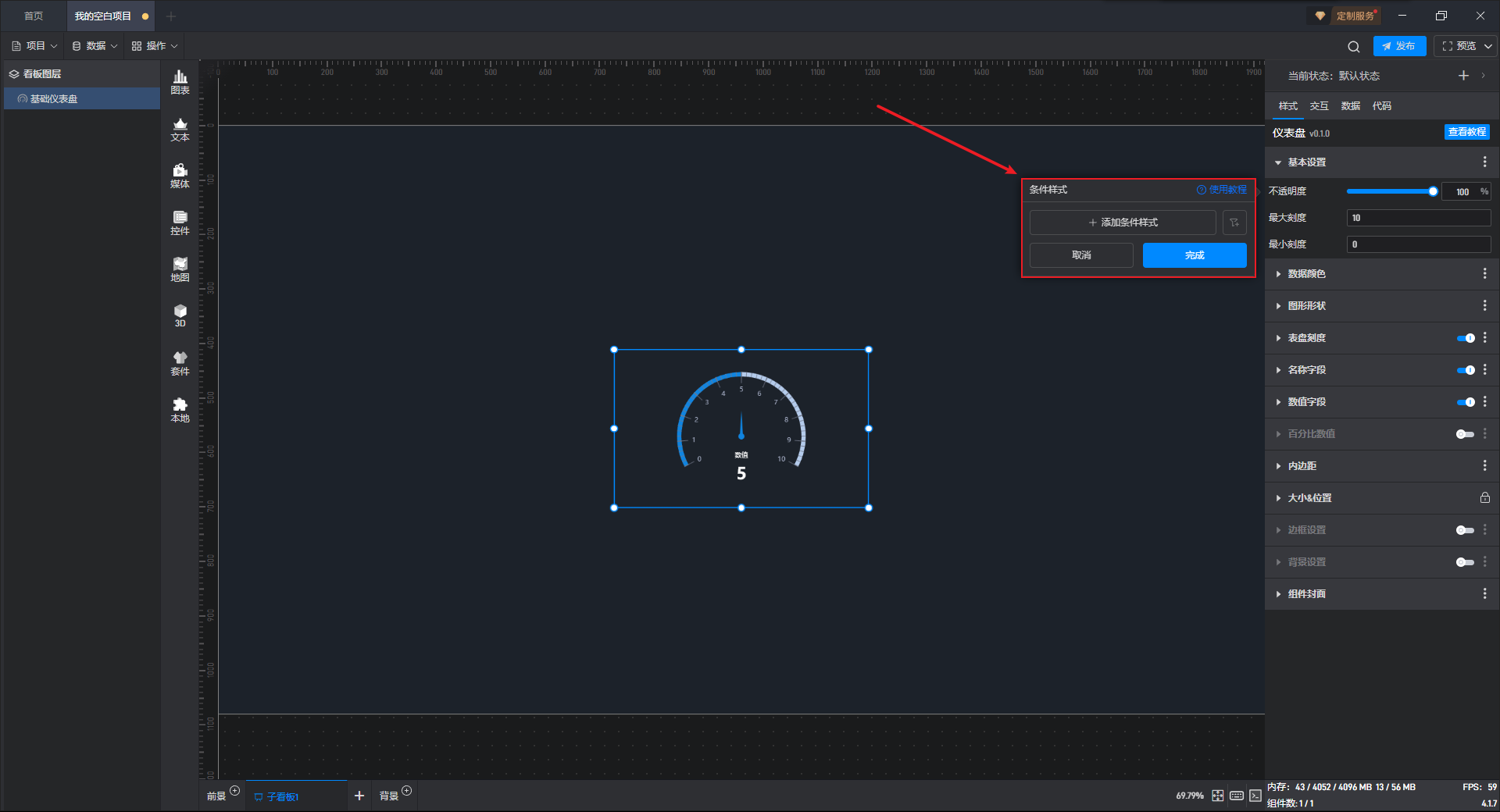1500x812 pixels.
Task: Click 取消 to cancel condition style
Action: (1081, 255)
